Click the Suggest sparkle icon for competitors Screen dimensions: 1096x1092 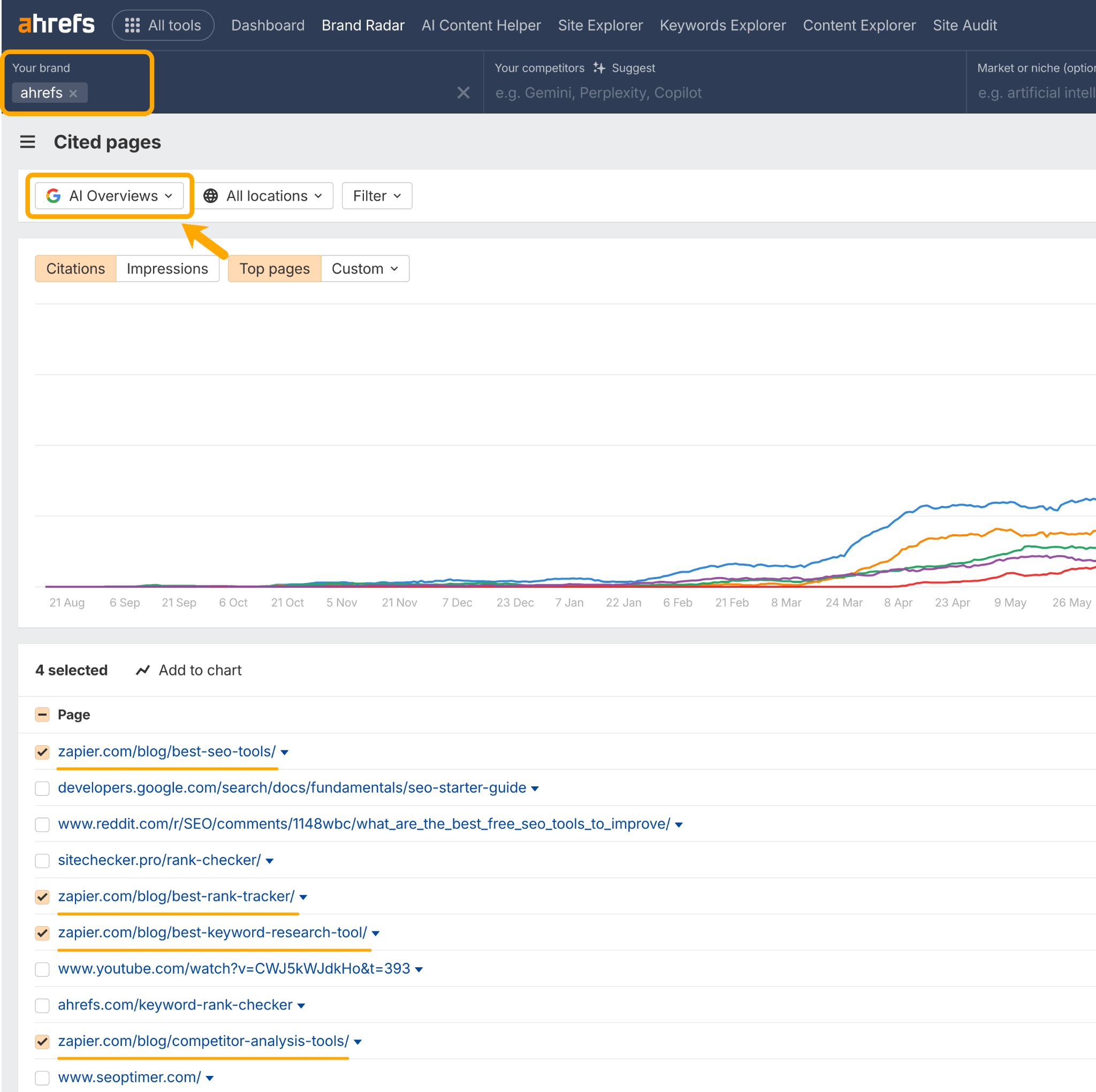(599, 67)
